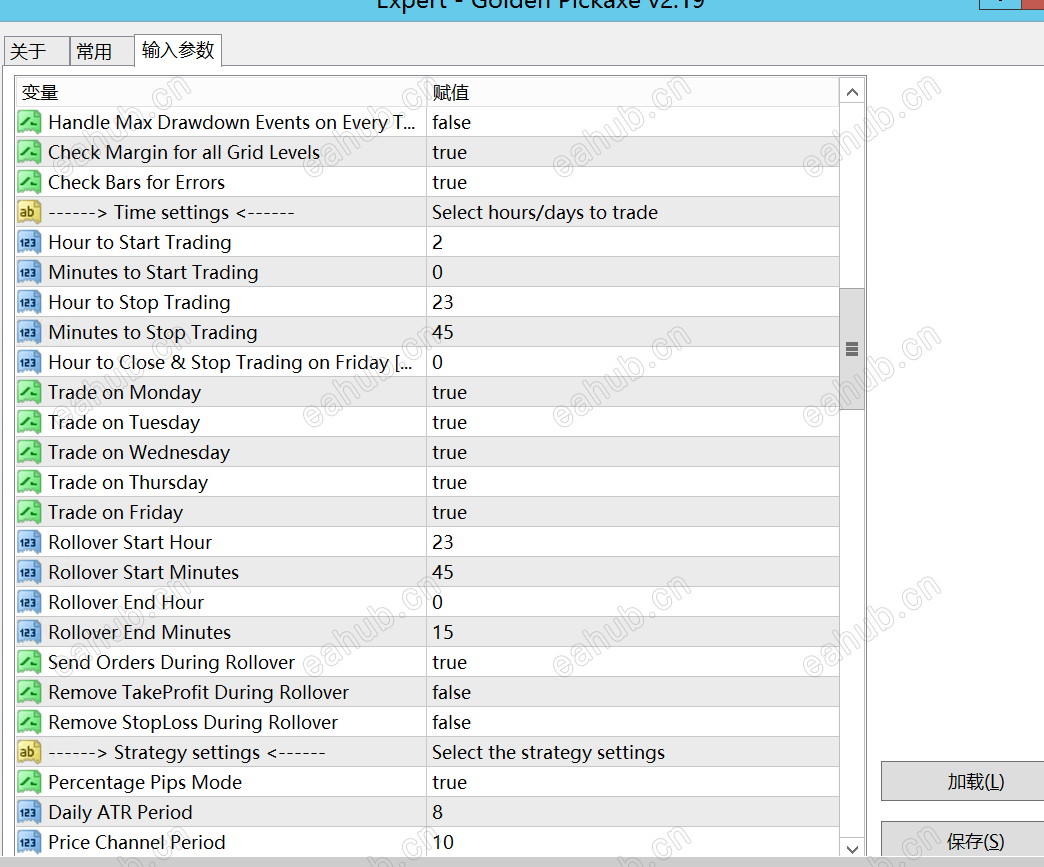
Task: Click the integer icon for Minutes to Start Trading
Action: (29, 272)
